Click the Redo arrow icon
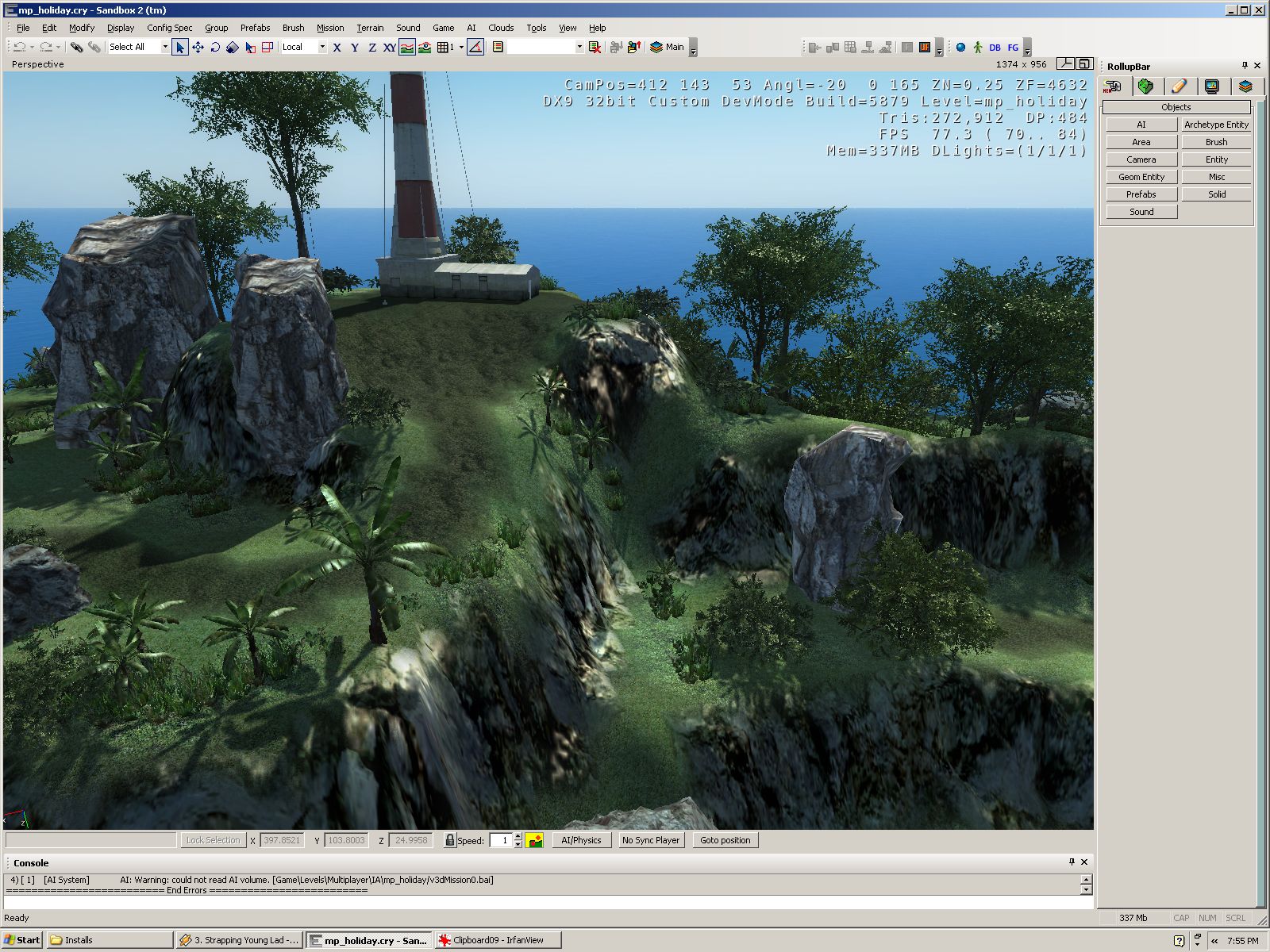The width and height of the screenshot is (1270, 952). 46,48
